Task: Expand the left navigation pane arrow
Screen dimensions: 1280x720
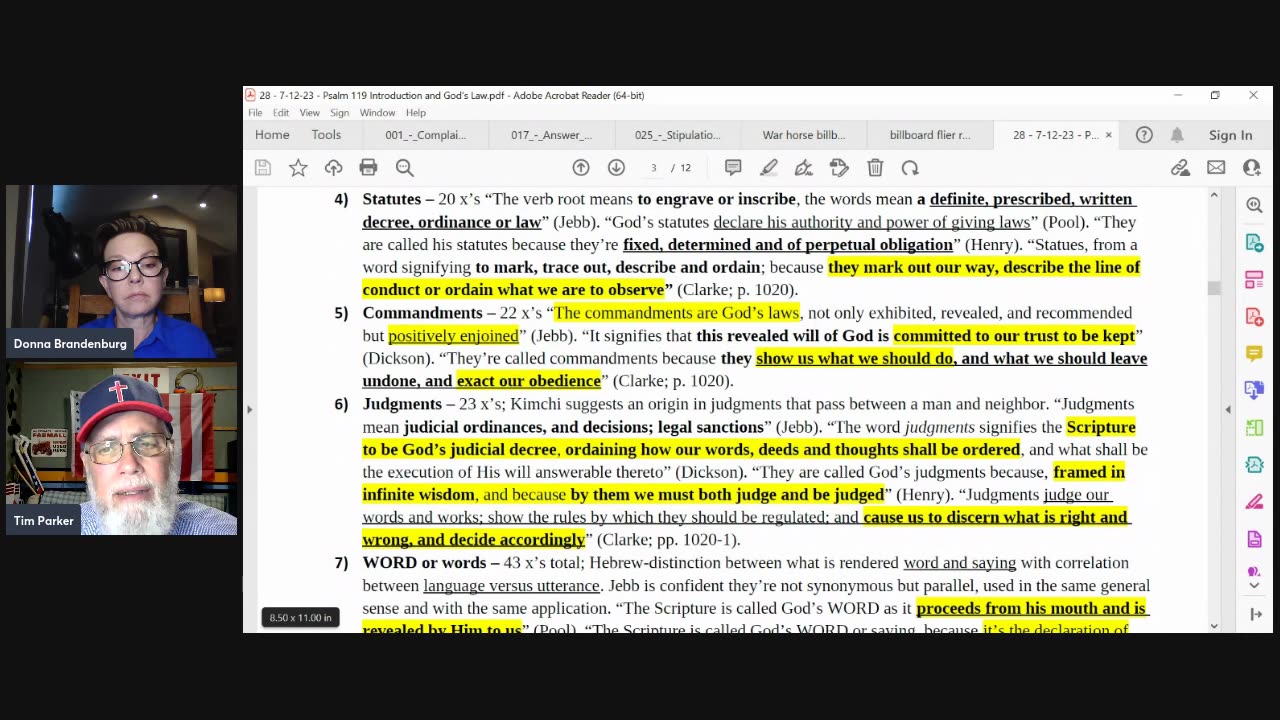Action: tap(249, 409)
